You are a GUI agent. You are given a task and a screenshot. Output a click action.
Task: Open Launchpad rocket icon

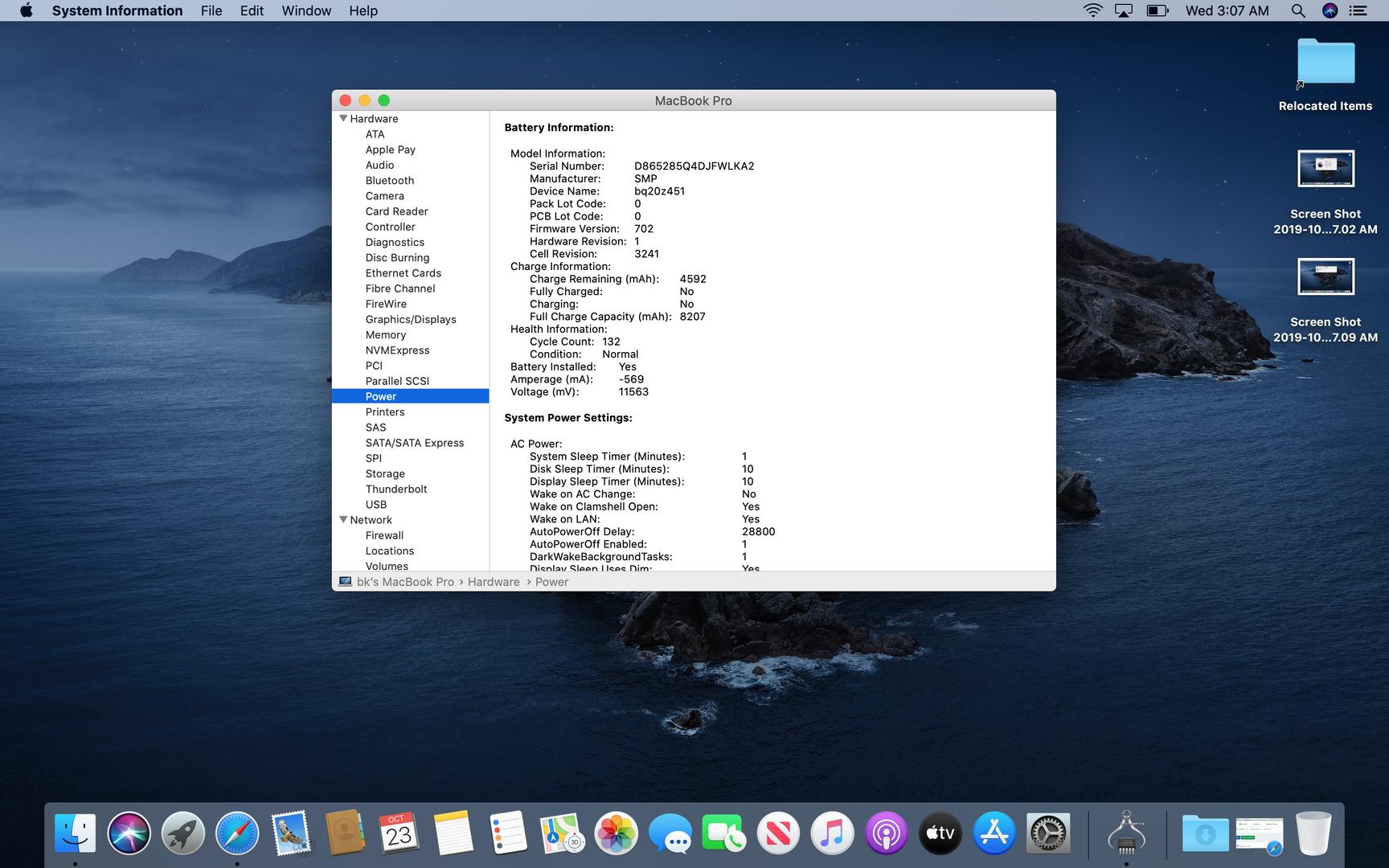click(182, 833)
